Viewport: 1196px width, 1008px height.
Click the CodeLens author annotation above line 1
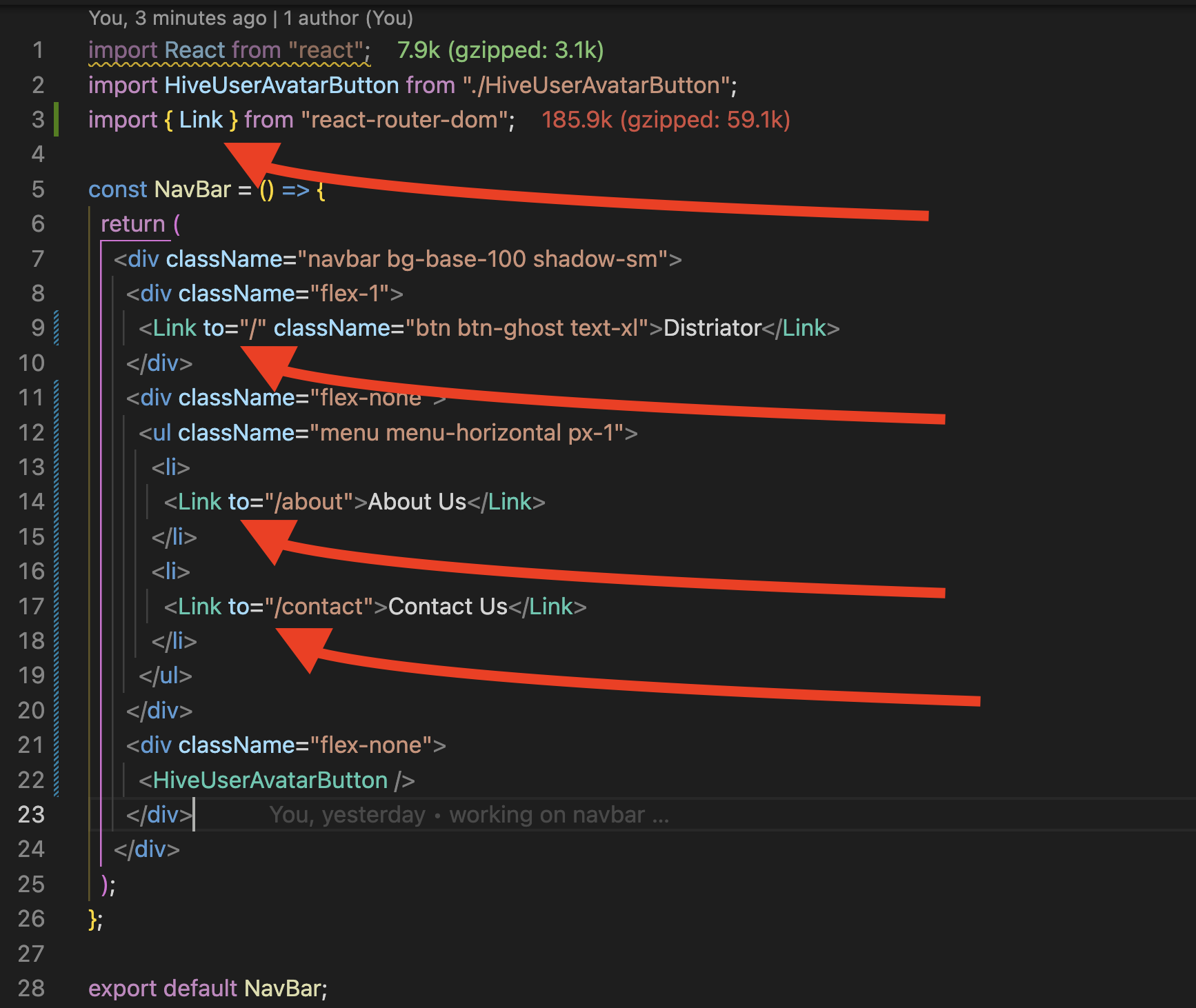(x=250, y=18)
